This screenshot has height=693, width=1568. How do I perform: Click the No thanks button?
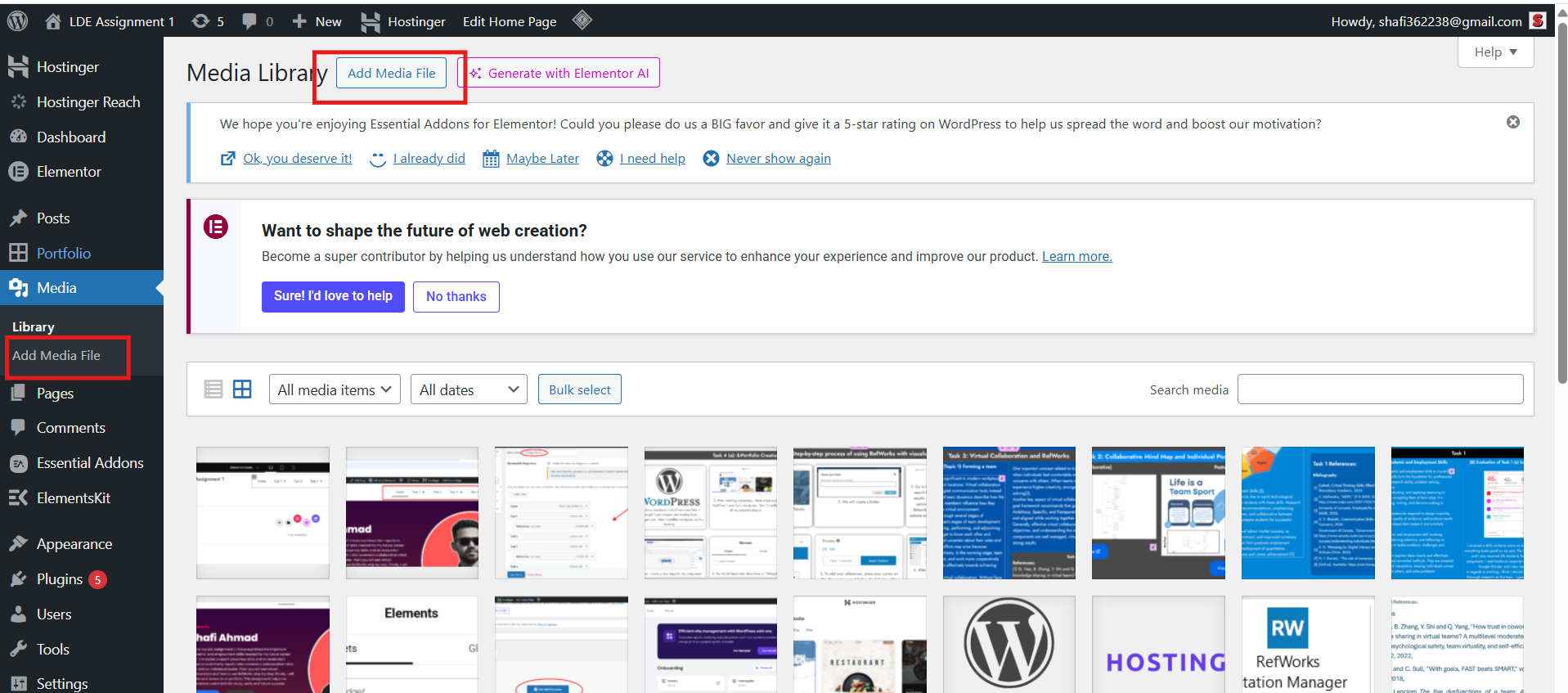(456, 296)
